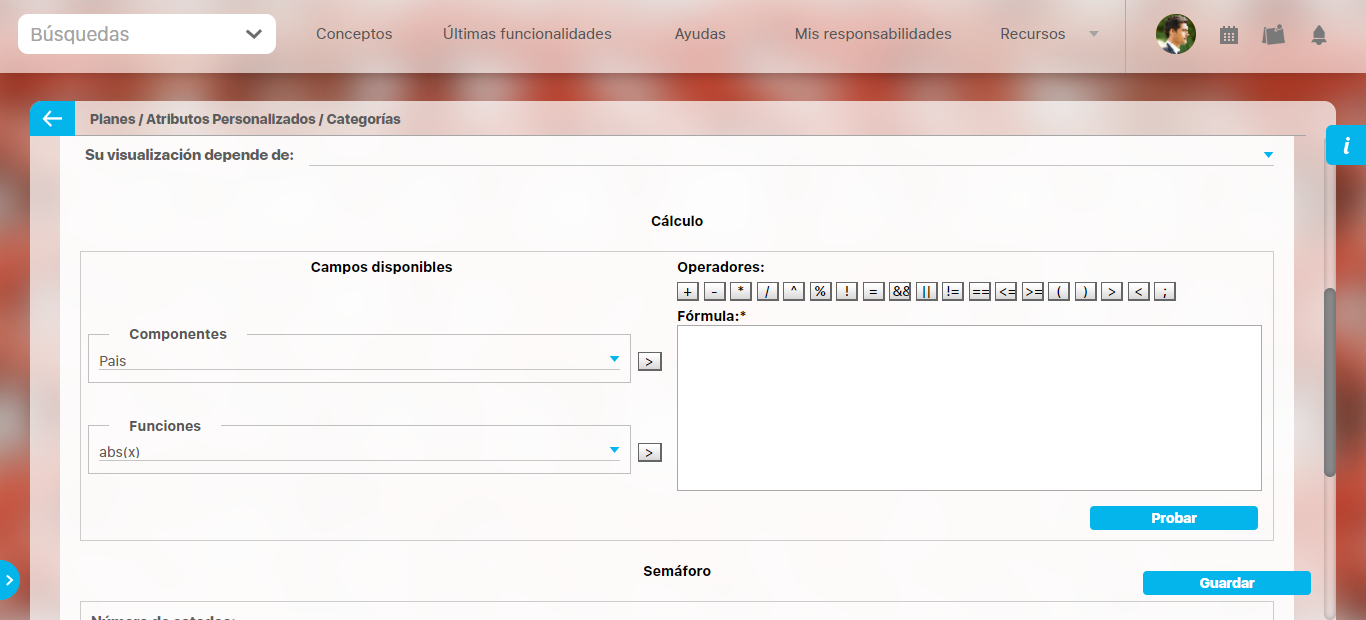Click inside the Fórmula text area
The height and width of the screenshot is (620, 1366).
969,407
